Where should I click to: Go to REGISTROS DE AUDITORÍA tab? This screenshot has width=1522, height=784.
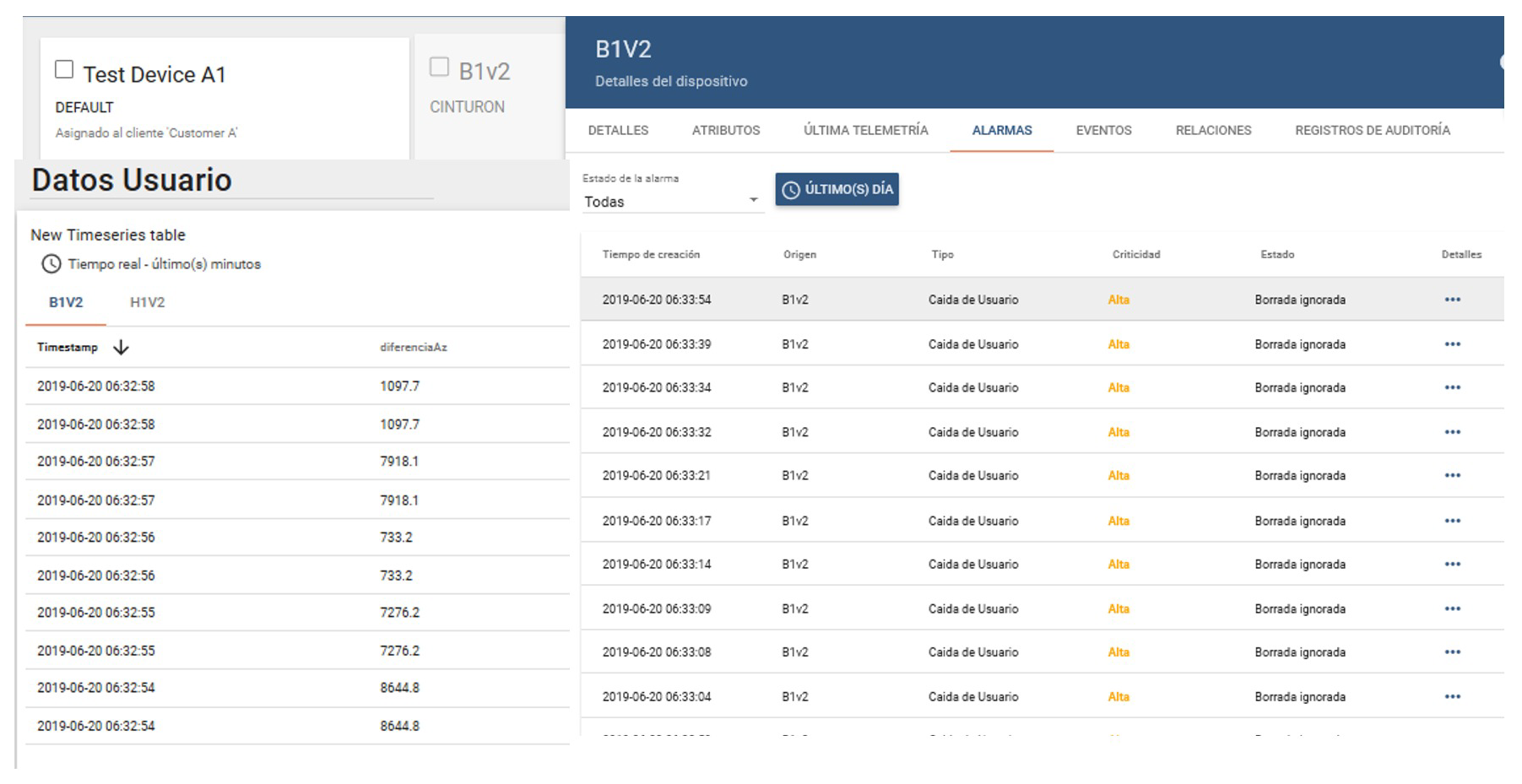1372,131
